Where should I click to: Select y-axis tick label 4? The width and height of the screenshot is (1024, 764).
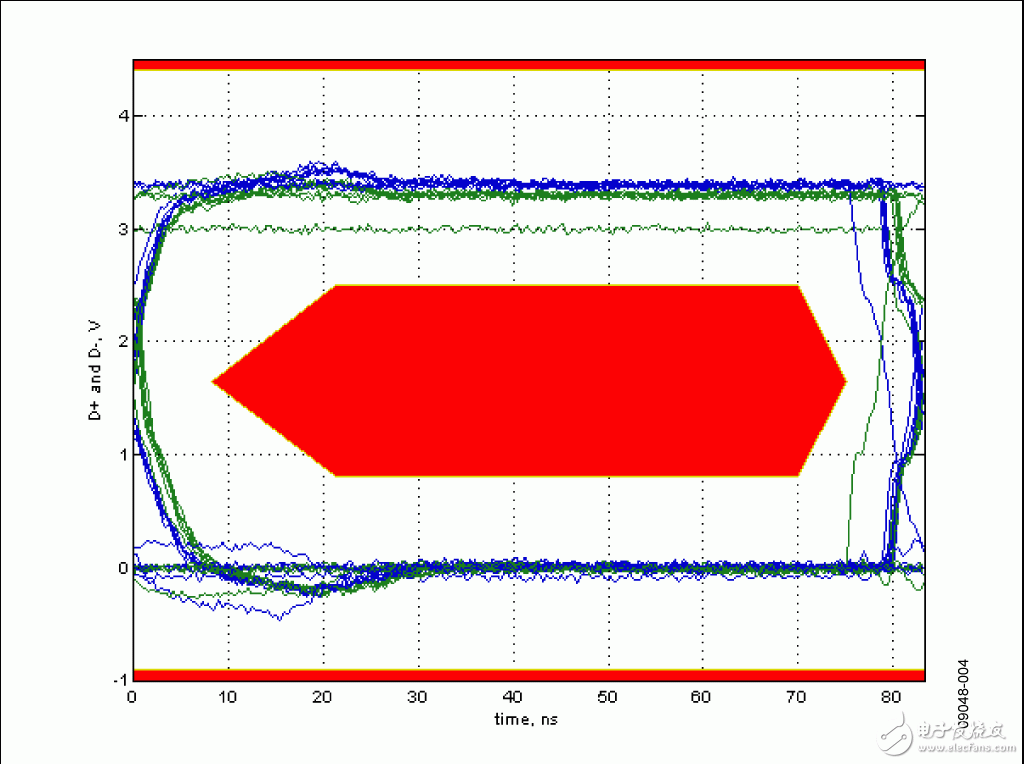(121, 116)
